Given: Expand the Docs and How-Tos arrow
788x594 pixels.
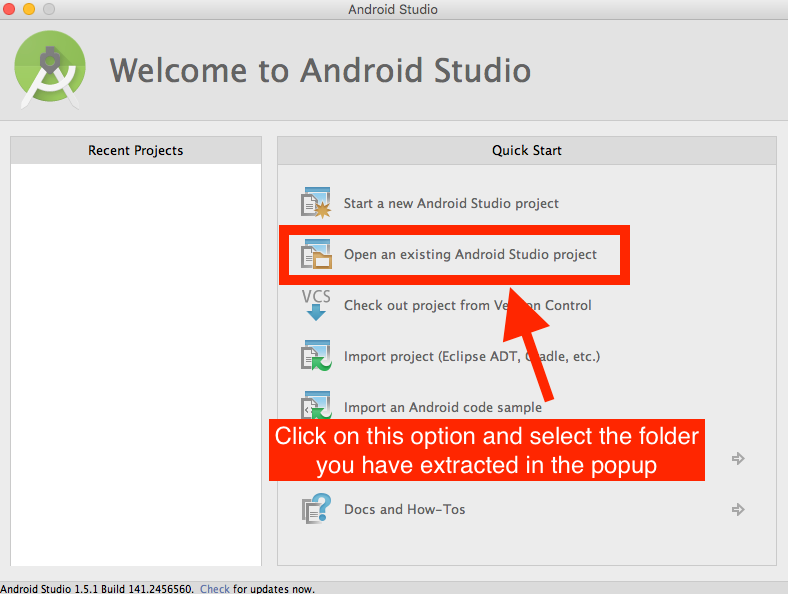Looking at the screenshot, I should 738,510.
